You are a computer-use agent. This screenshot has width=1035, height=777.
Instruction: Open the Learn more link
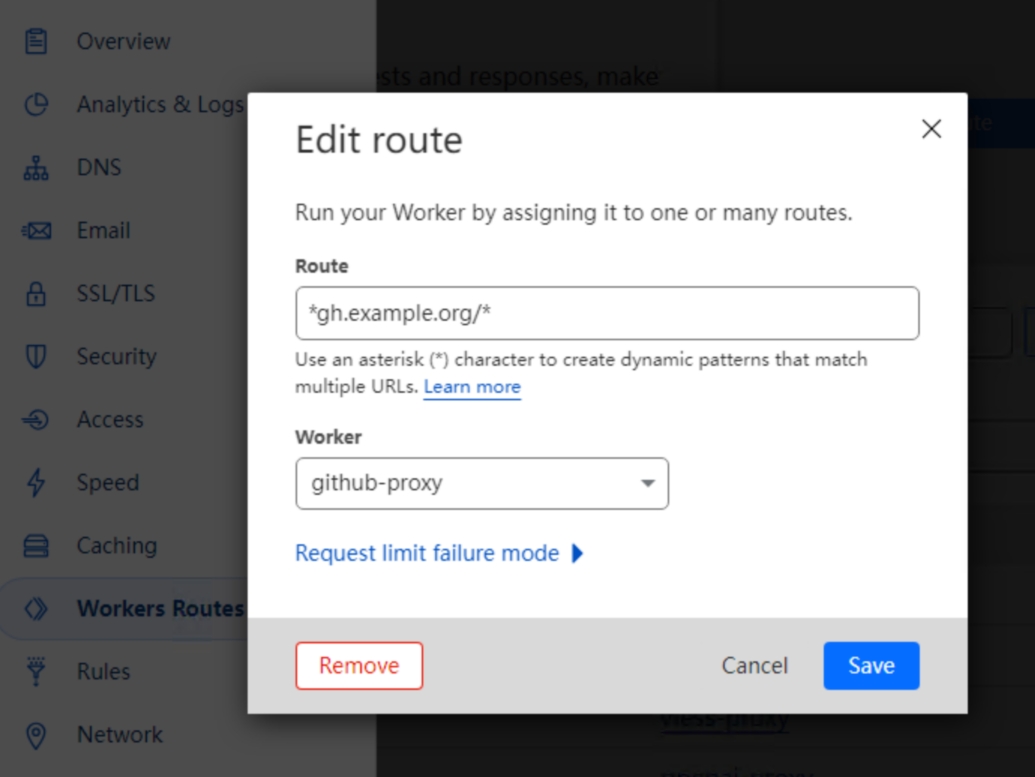473,387
